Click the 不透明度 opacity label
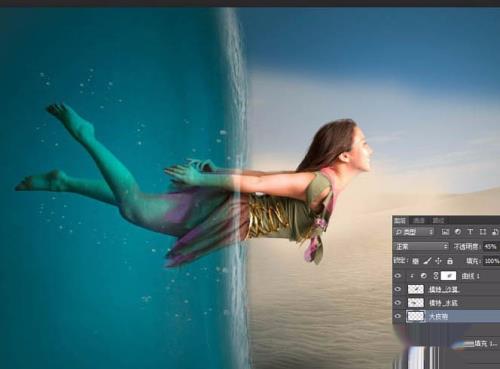This screenshot has height=369, width=500. coord(467,247)
